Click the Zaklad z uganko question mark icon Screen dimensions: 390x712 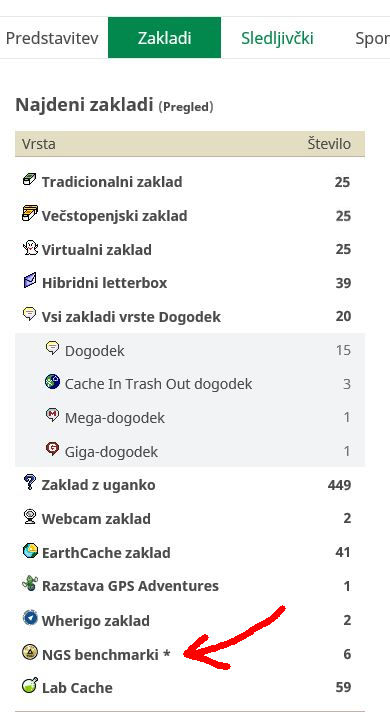[30, 483]
